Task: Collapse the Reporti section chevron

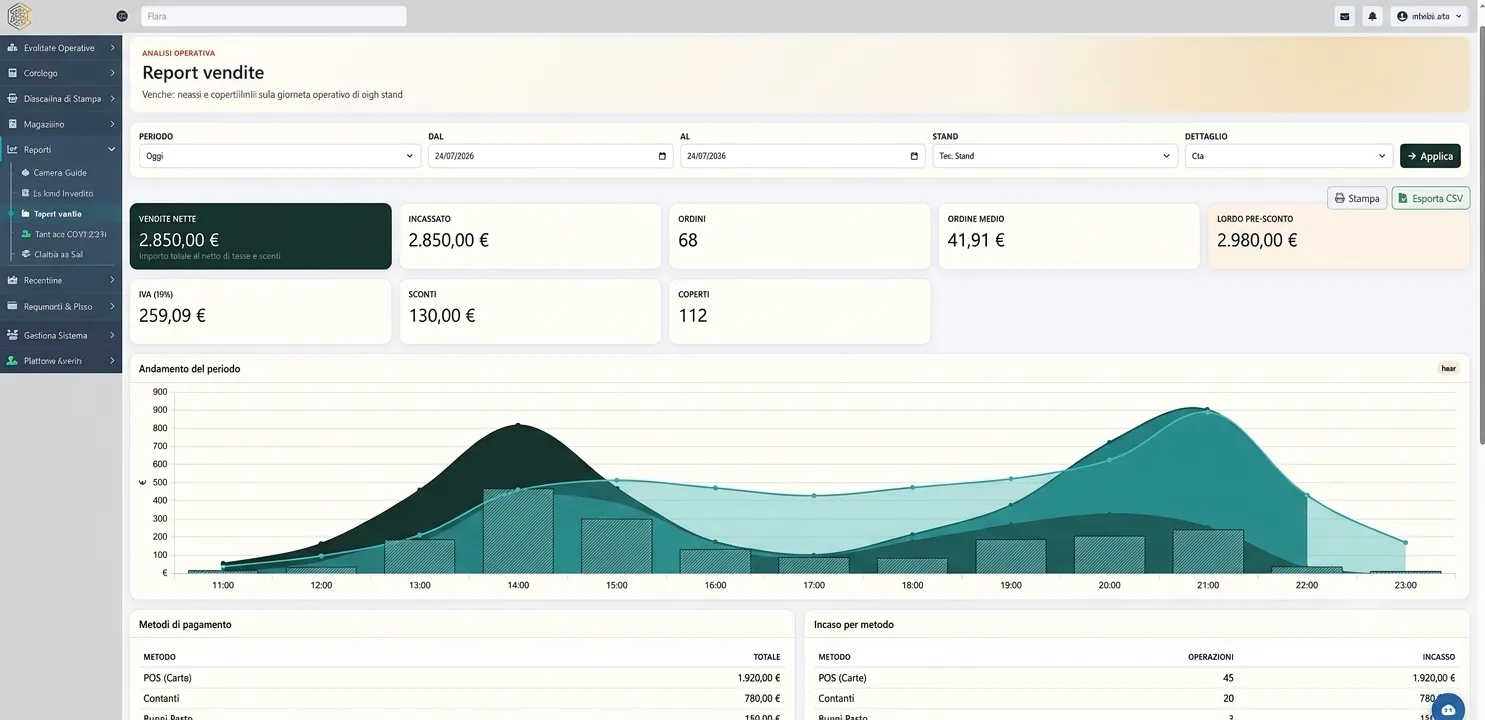Action: click(112, 150)
